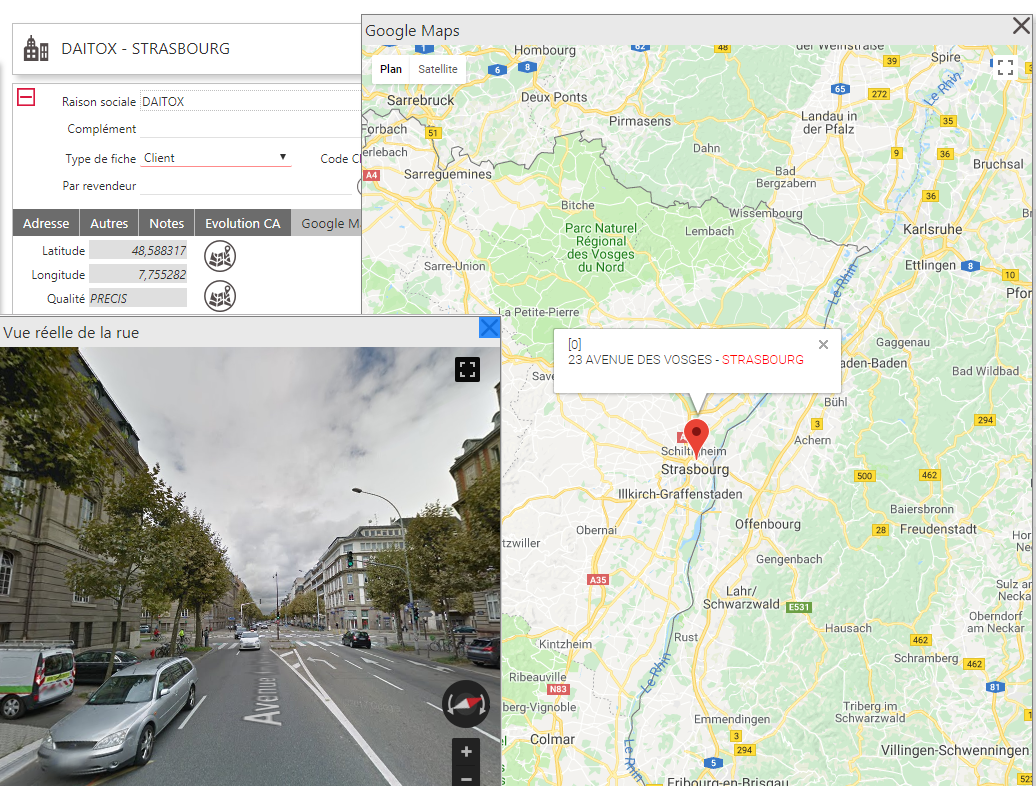Switch the map to Plan view
The height and width of the screenshot is (786, 1036).
pos(390,69)
